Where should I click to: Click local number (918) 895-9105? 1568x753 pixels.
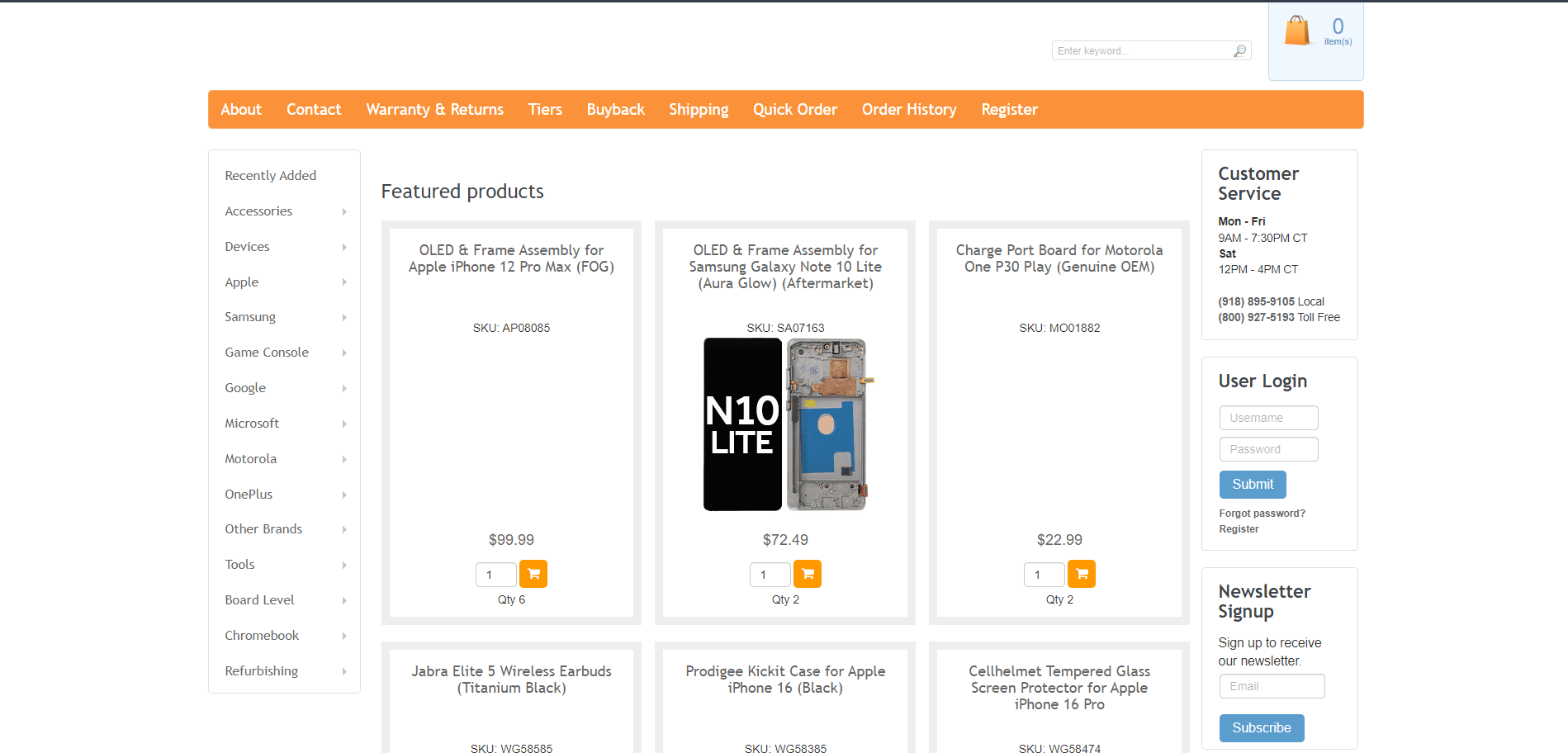point(1256,301)
